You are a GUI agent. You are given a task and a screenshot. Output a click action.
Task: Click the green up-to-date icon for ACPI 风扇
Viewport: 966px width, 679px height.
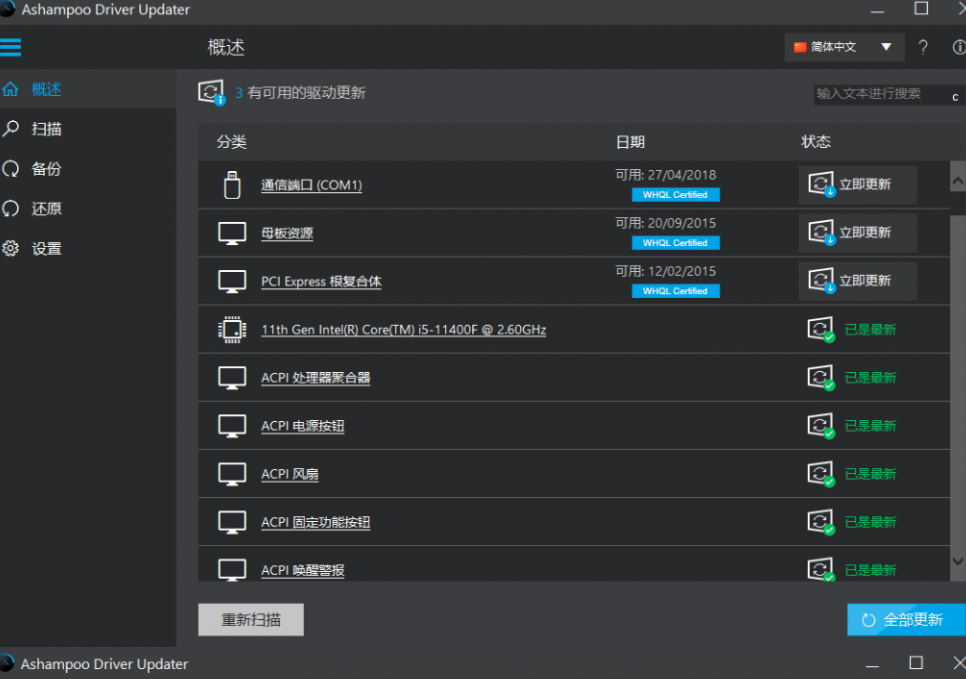pos(820,473)
